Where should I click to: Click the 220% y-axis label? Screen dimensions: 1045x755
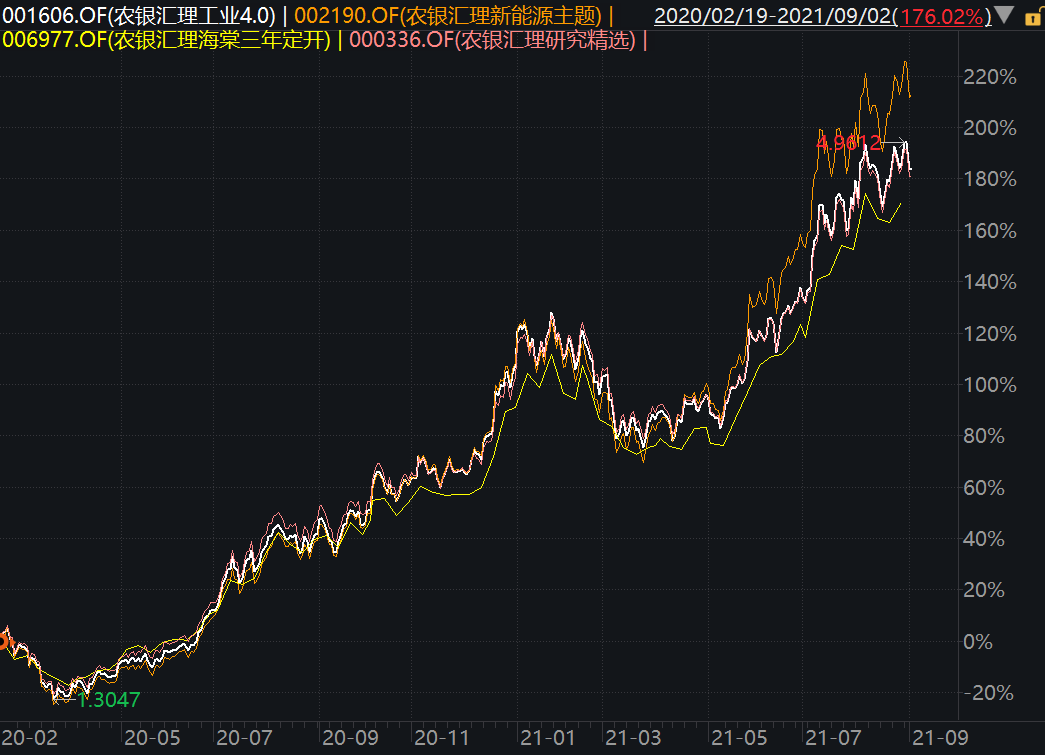tap(990, 77)
